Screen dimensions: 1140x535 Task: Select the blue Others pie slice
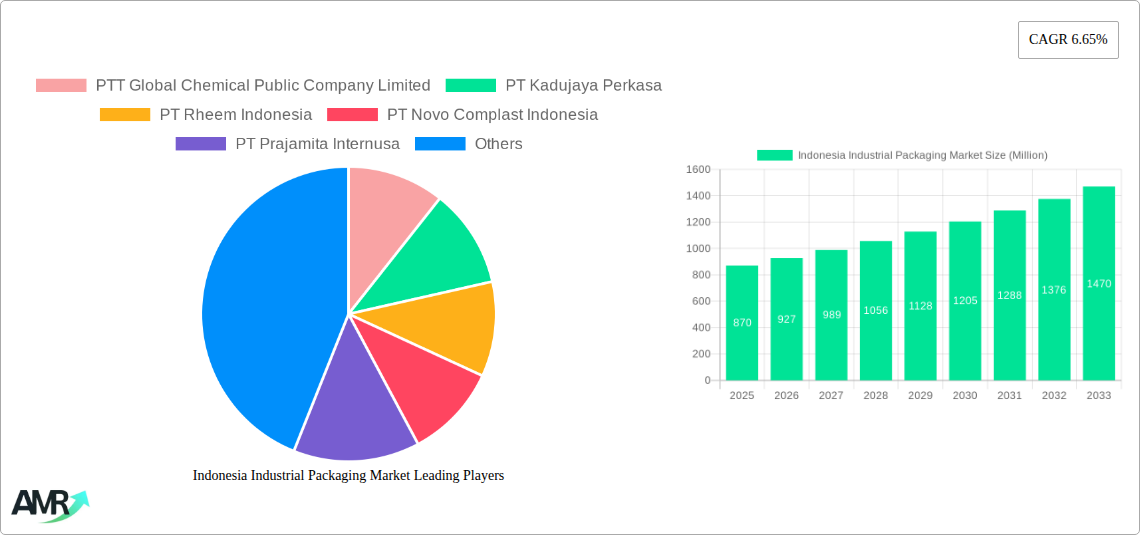[260, 310]
